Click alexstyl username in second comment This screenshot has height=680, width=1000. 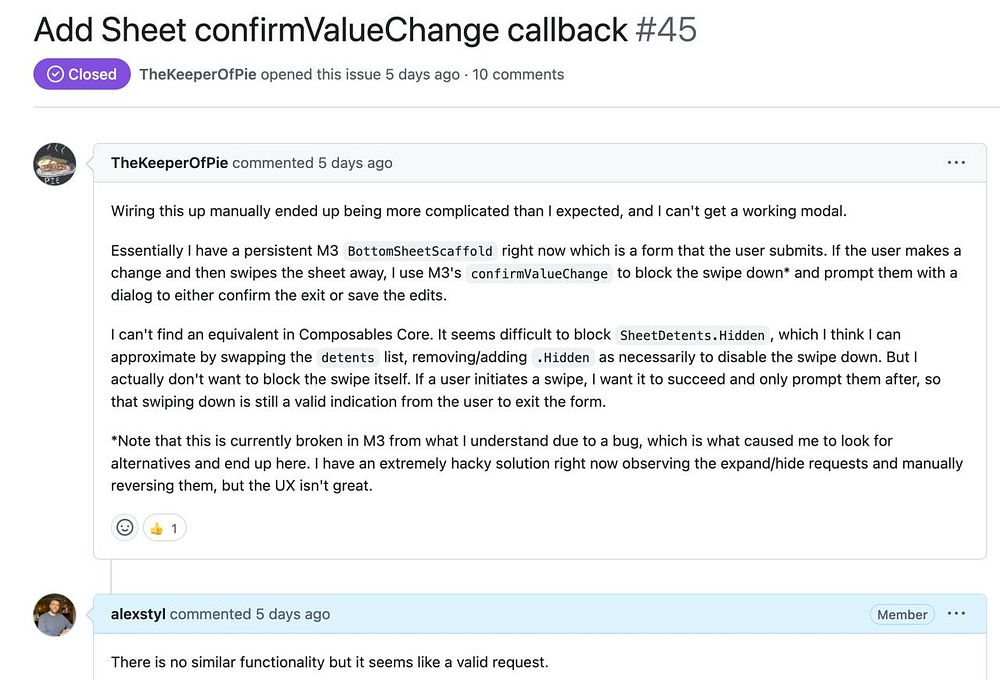point(138,614)
